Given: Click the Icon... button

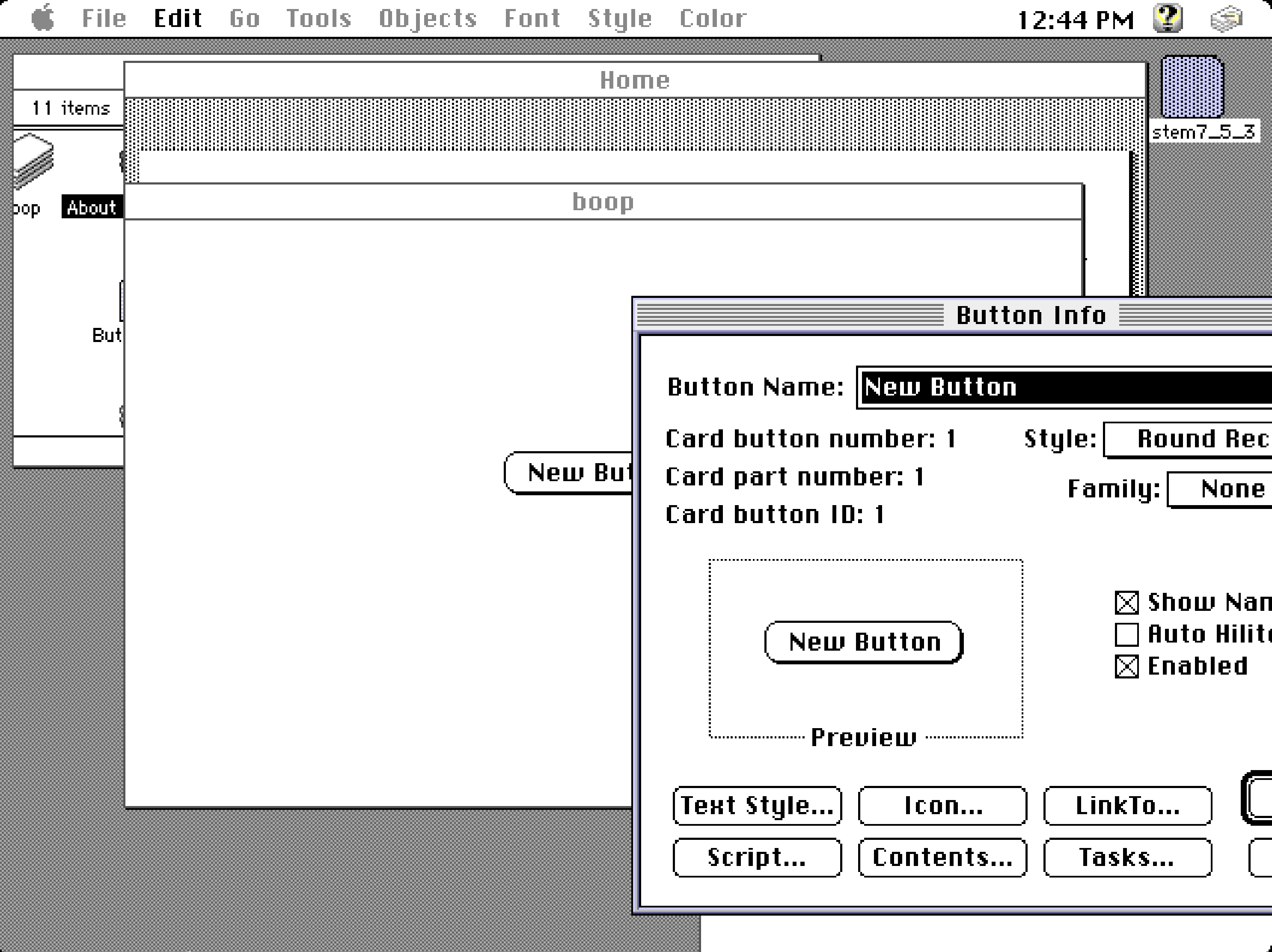Looking at the screenshot, I should coord(942,805).
